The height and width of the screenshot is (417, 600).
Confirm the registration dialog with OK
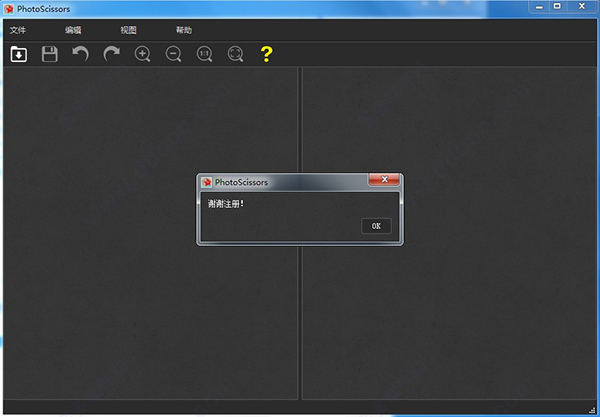(376, 226)
